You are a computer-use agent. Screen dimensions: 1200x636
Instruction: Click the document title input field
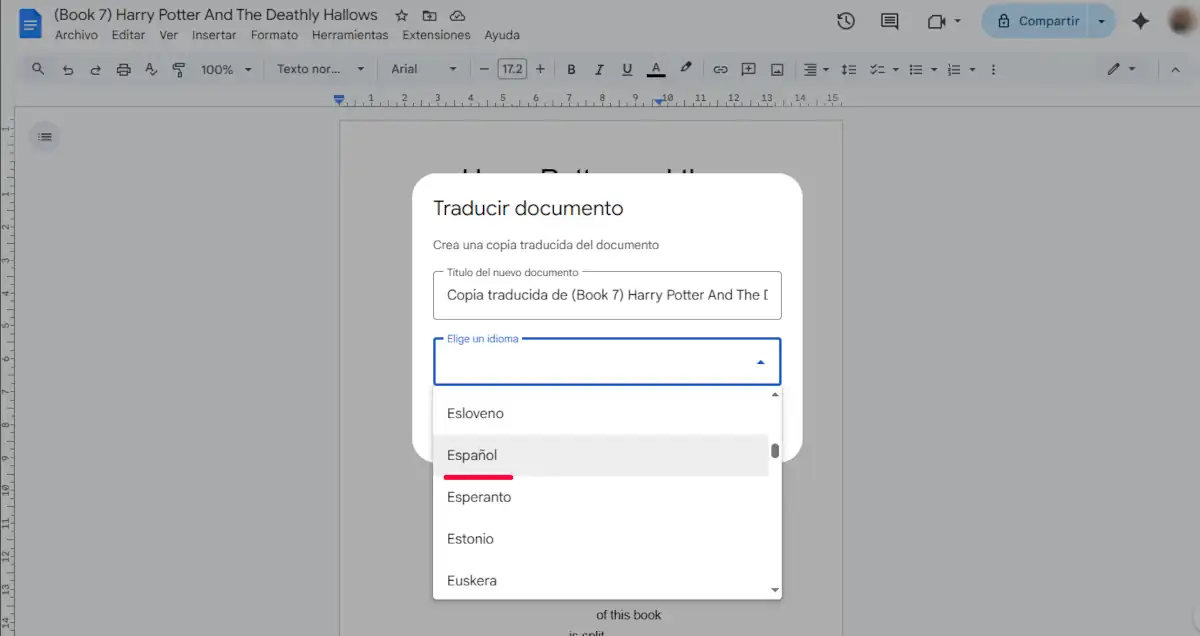click(606, 295)
